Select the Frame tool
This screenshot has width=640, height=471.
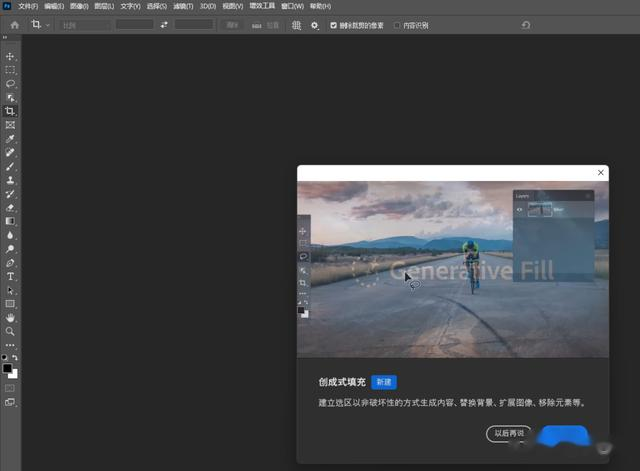click(10, 125)
